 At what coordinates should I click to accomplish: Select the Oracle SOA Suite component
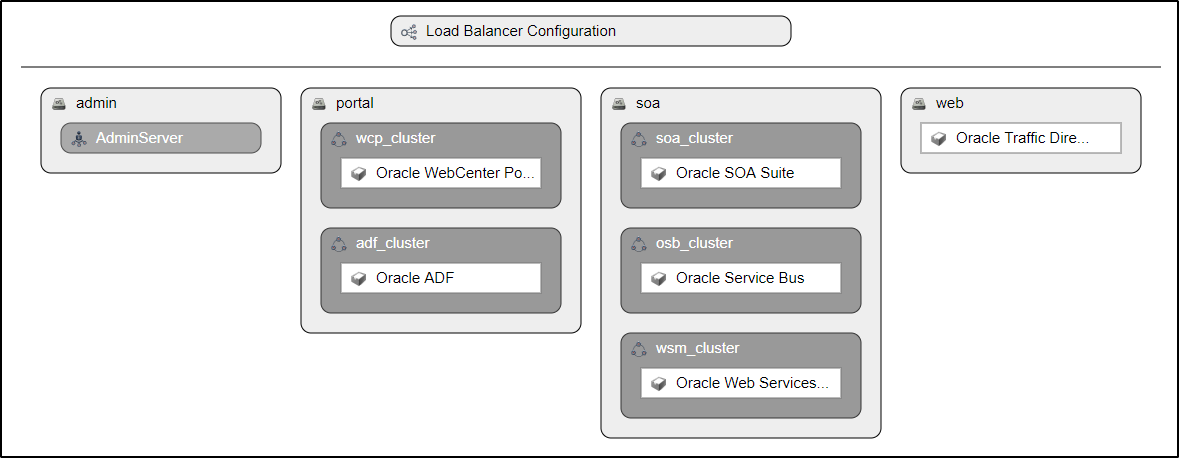(741, 173)
